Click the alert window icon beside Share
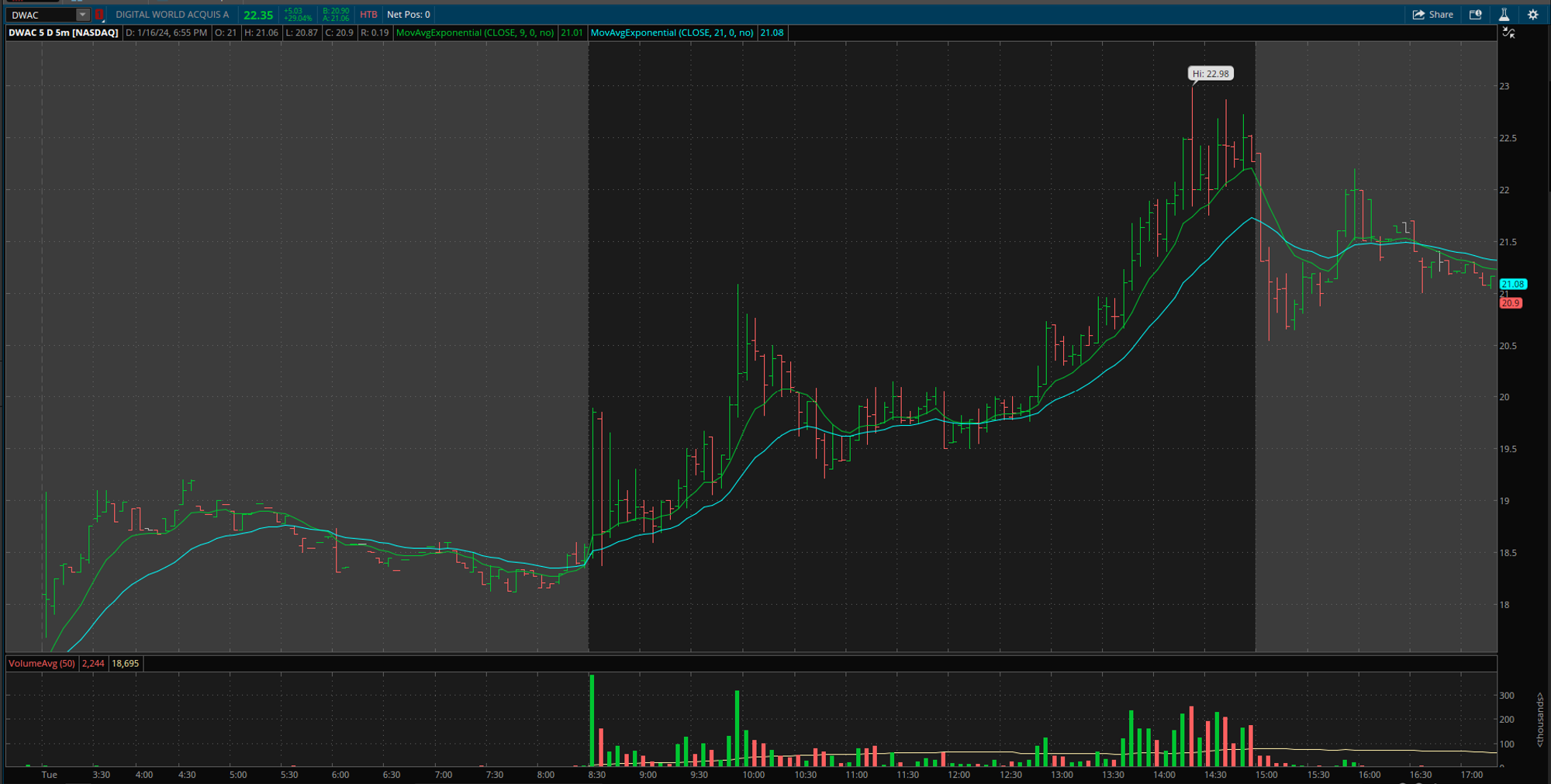Screen dimensions: 1551x784 1477,14
